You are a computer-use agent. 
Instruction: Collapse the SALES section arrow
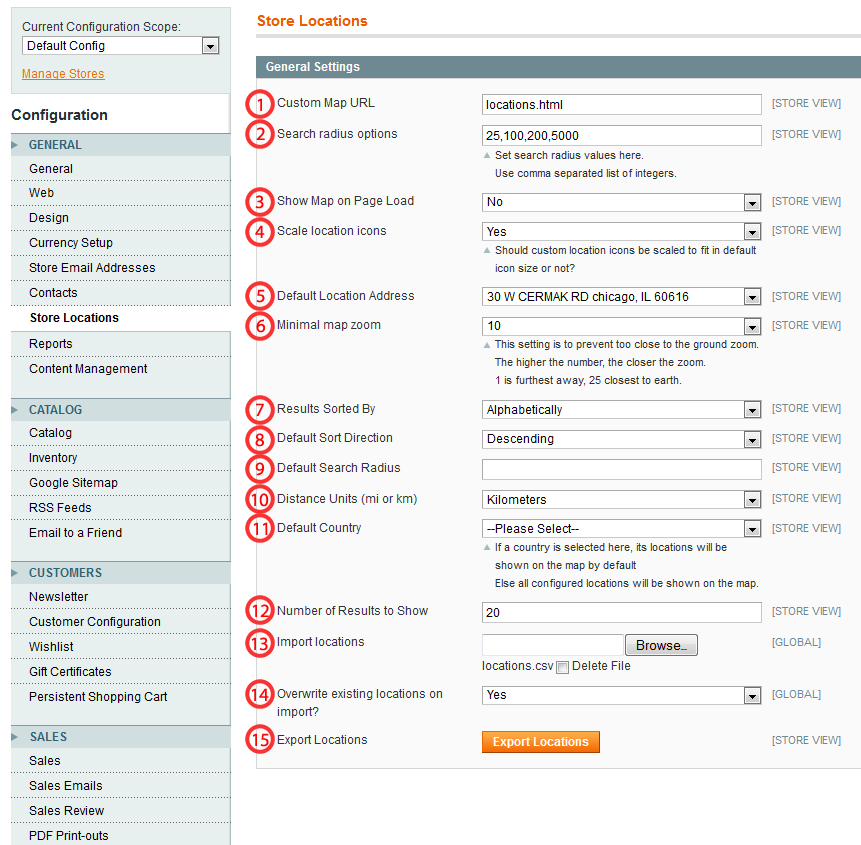pyautogui.click(x=15, y=737)
